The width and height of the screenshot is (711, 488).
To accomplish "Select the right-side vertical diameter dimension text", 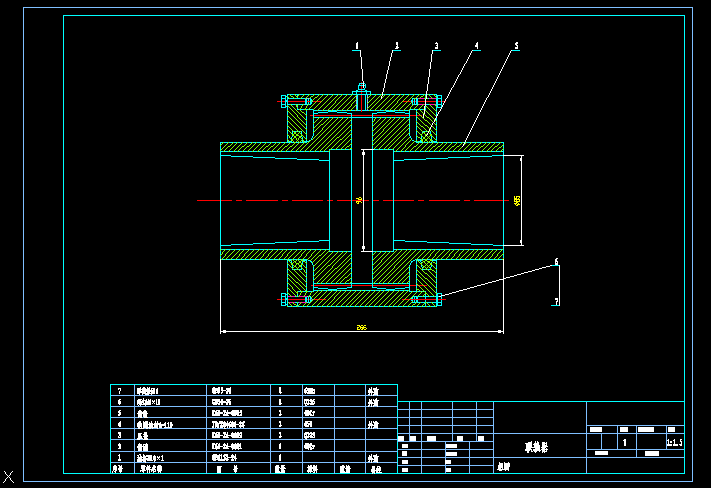I will point(517,200).
